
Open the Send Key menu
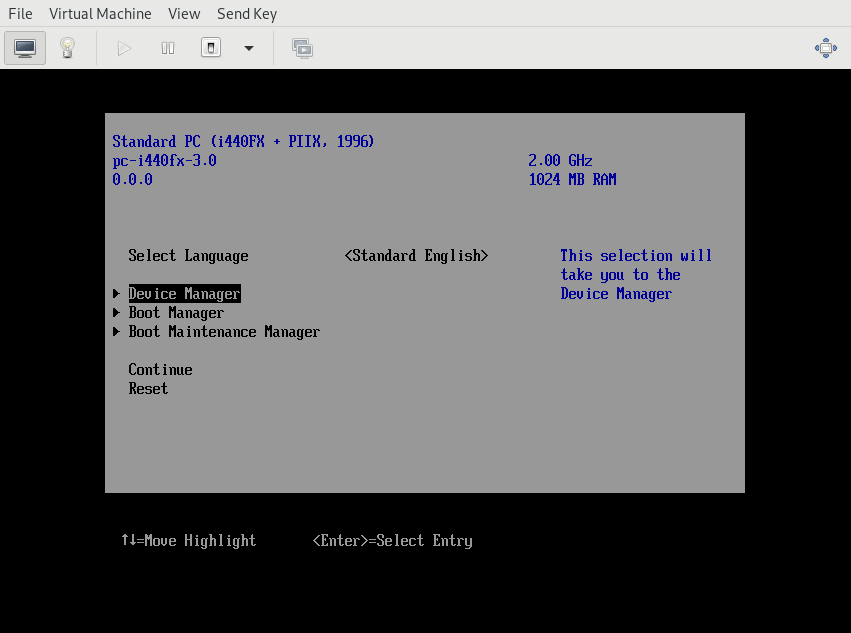247,14
